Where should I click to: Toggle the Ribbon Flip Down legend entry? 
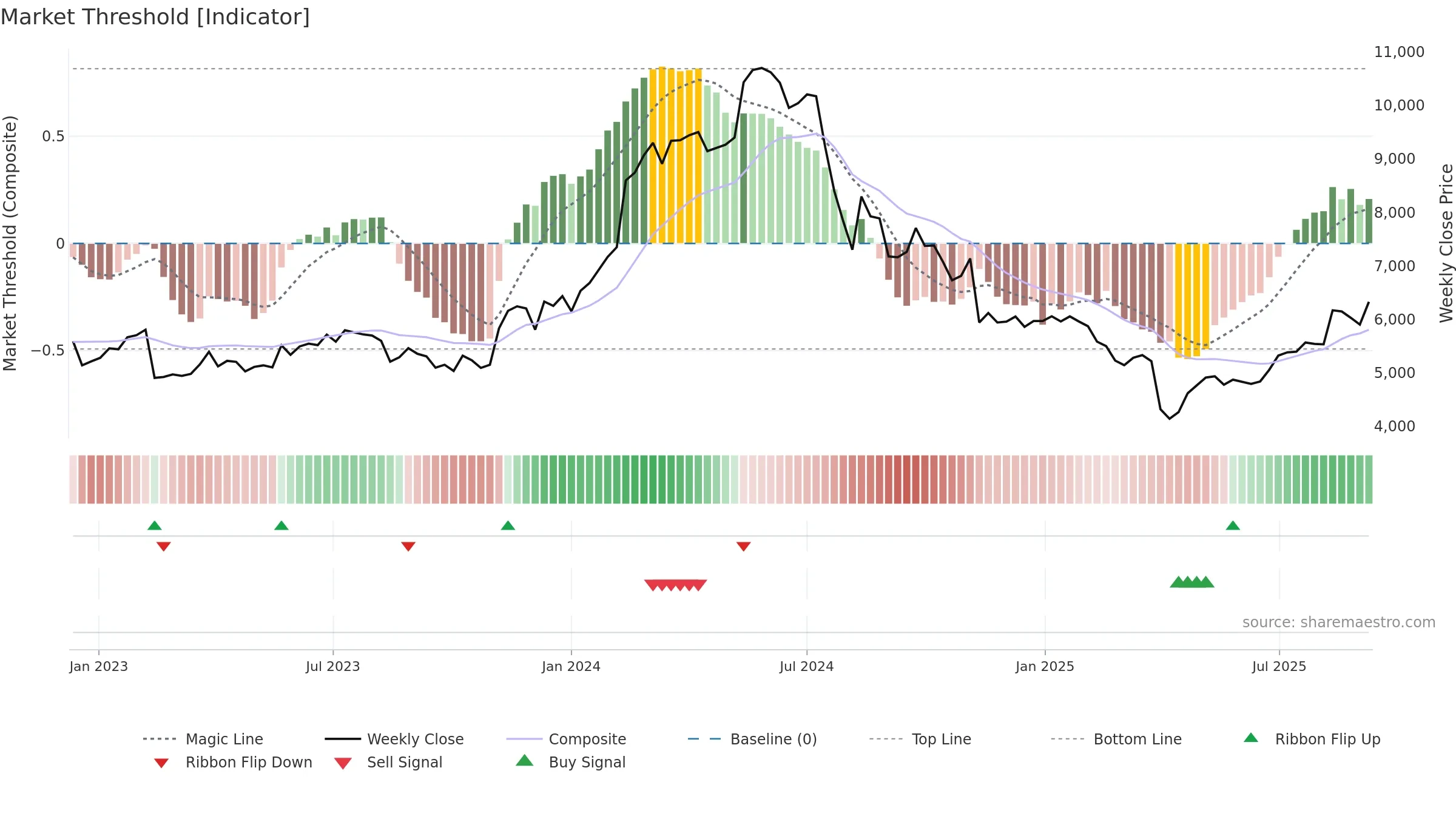pos(232,762)
